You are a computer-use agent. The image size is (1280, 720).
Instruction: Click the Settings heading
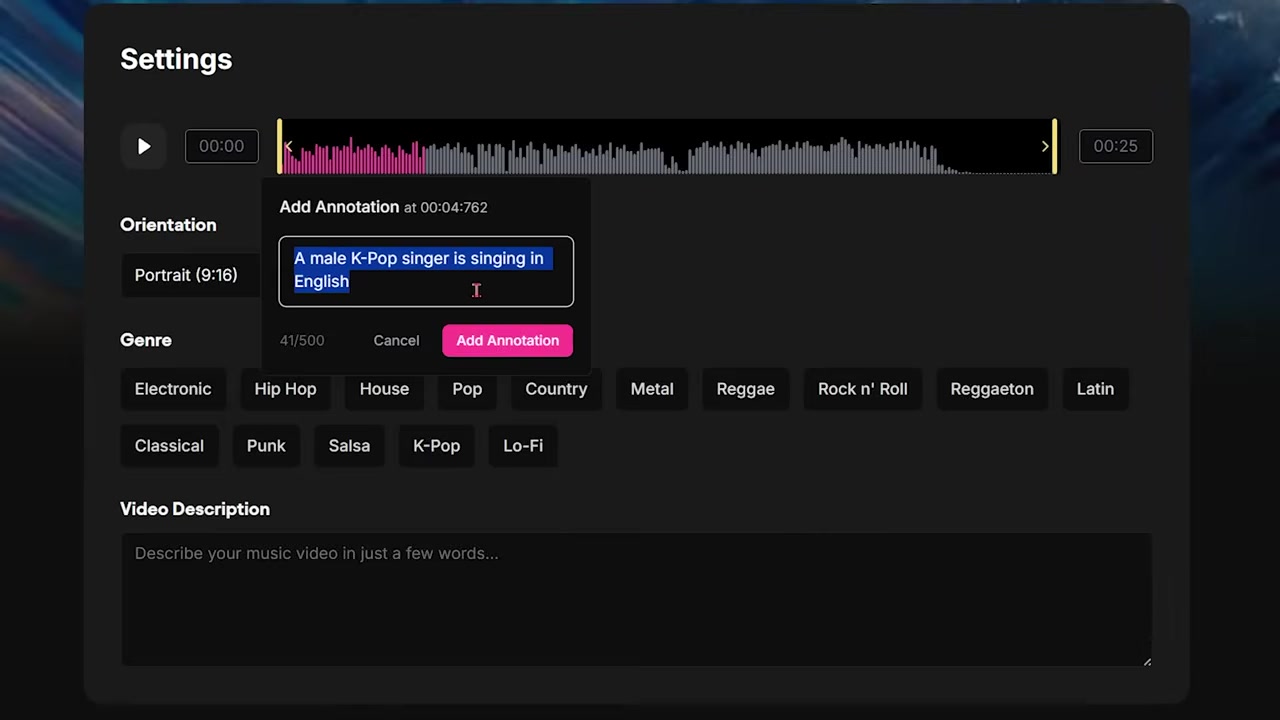[176, 59]
